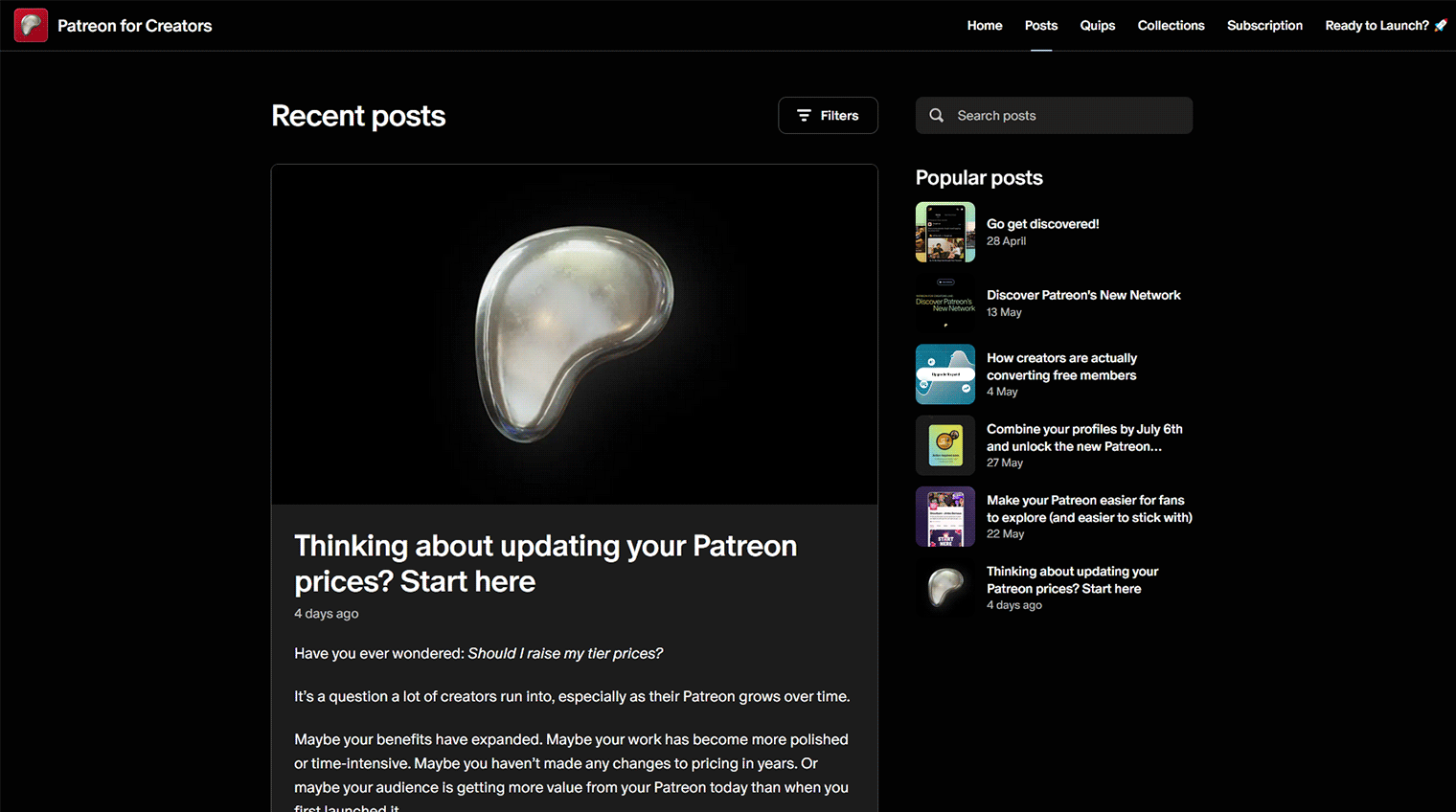Open 'Discover Patreon's New Network' post link

point(1083,295)
